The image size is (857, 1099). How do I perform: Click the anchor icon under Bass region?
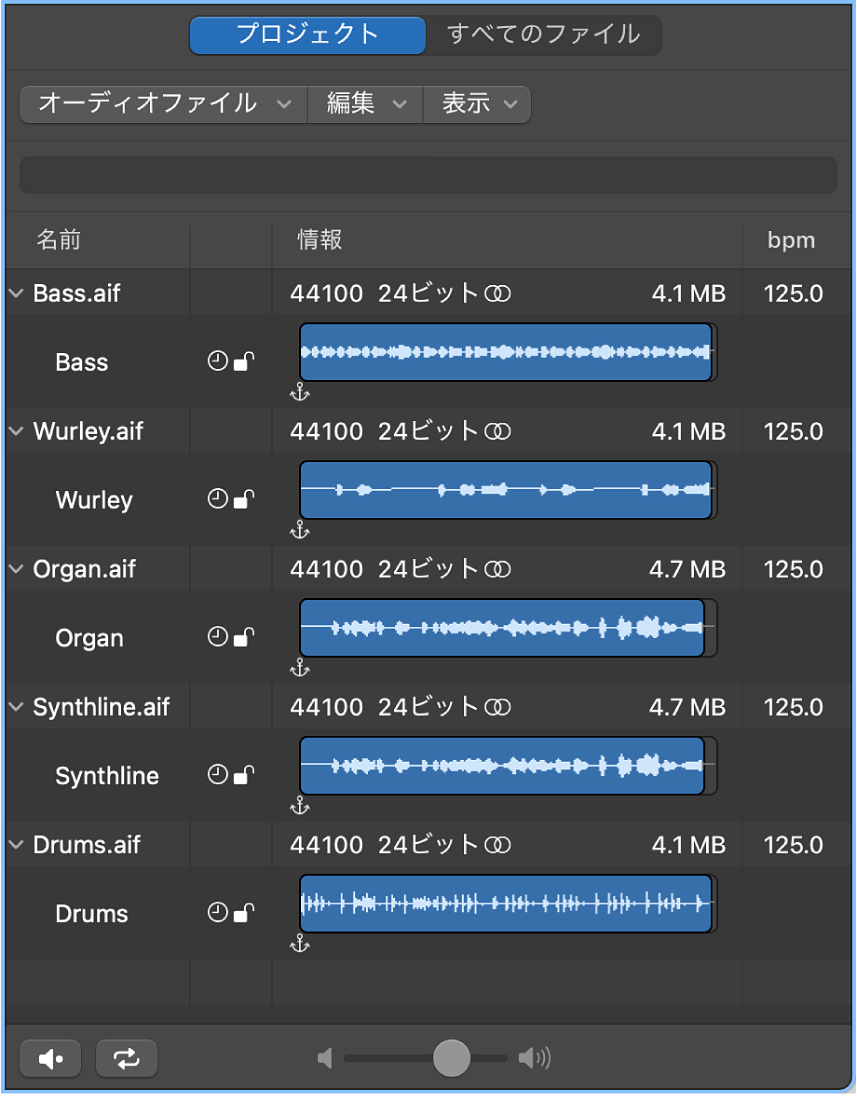click(x=299, y=392)
